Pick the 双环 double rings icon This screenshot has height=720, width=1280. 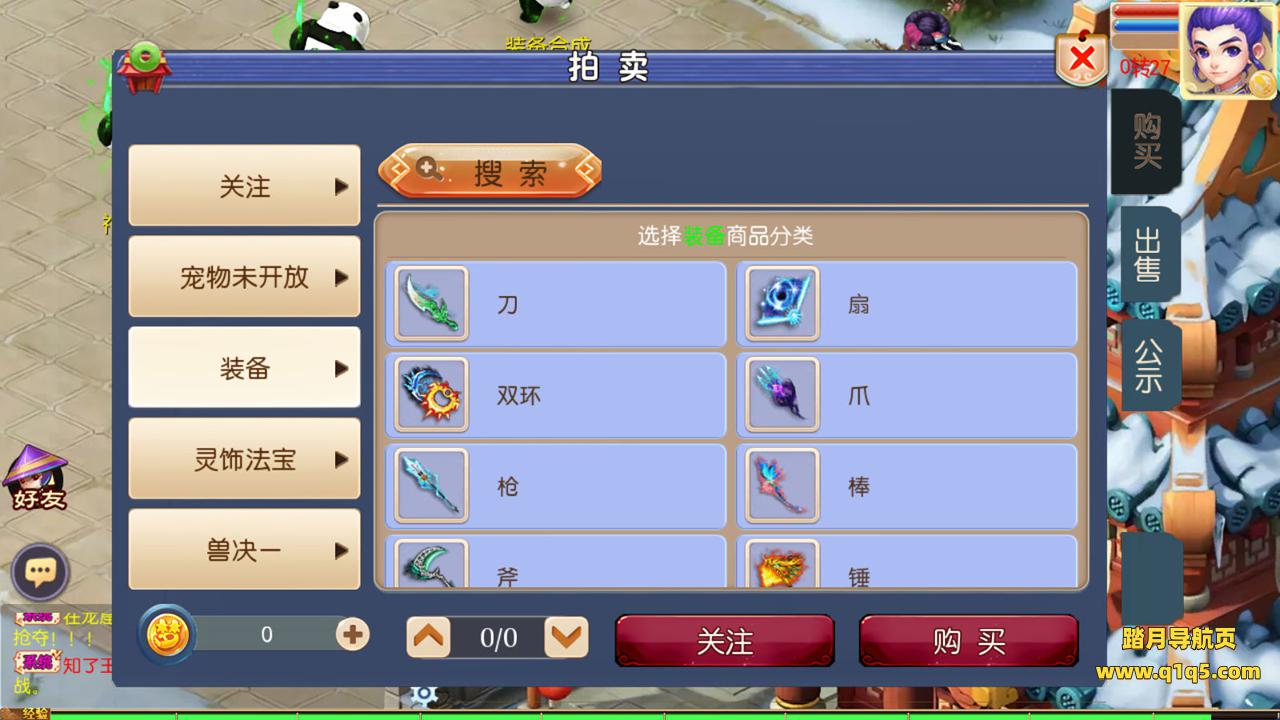(x=431, y=395)
